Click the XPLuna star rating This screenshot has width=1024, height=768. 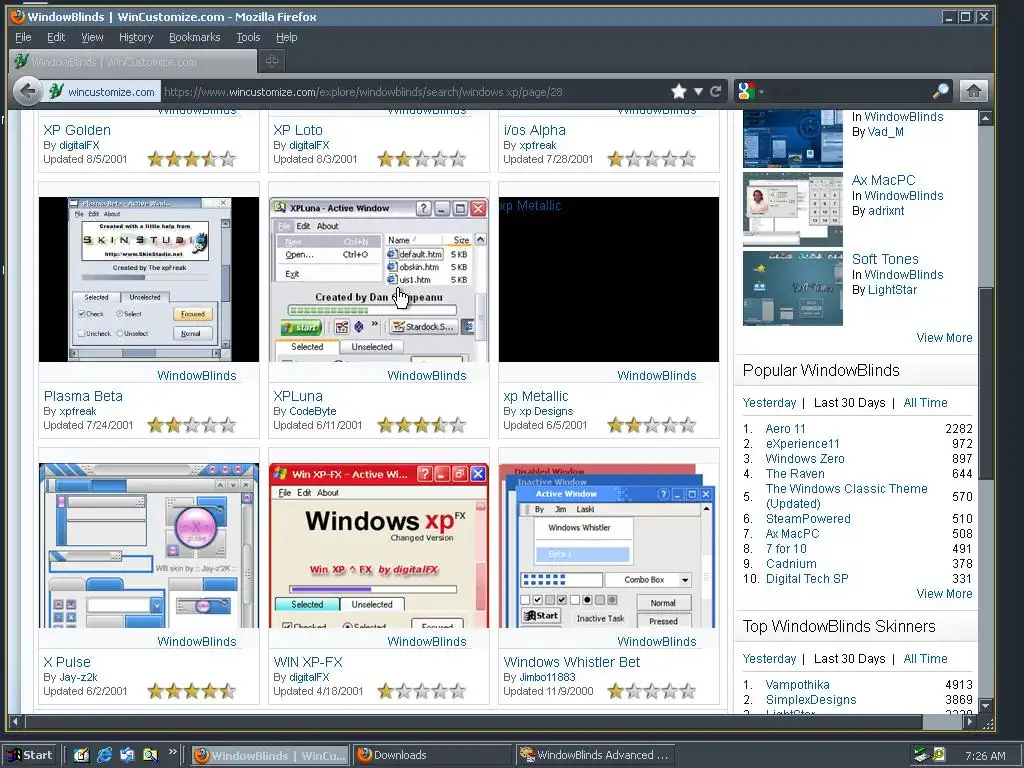tap(422, 426)
